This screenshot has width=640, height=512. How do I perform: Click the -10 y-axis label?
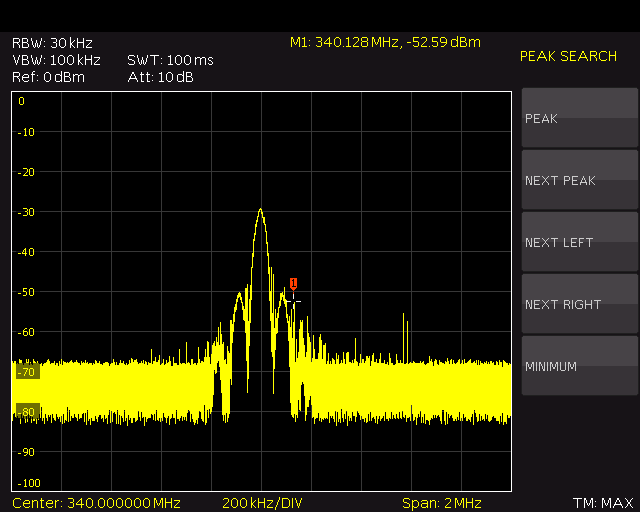26,132
